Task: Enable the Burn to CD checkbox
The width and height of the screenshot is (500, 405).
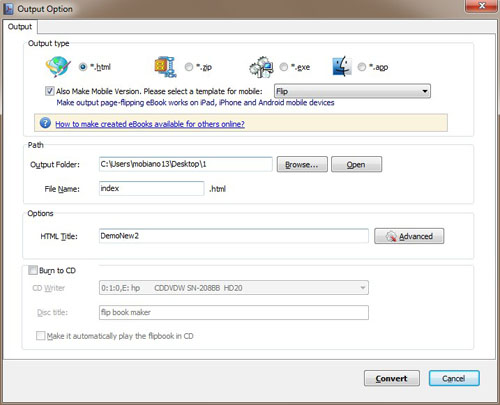Action: tap(33, 270)
